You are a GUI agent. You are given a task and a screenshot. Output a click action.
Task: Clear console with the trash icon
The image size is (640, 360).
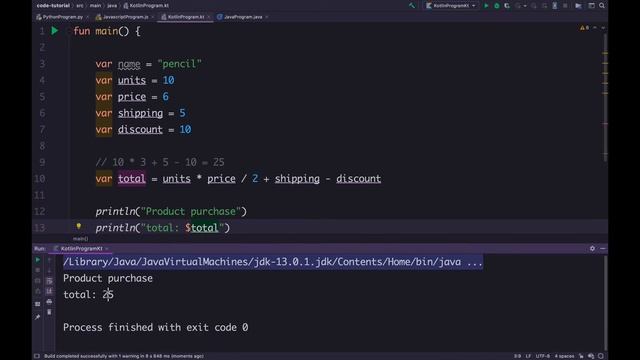click(49, 312)
